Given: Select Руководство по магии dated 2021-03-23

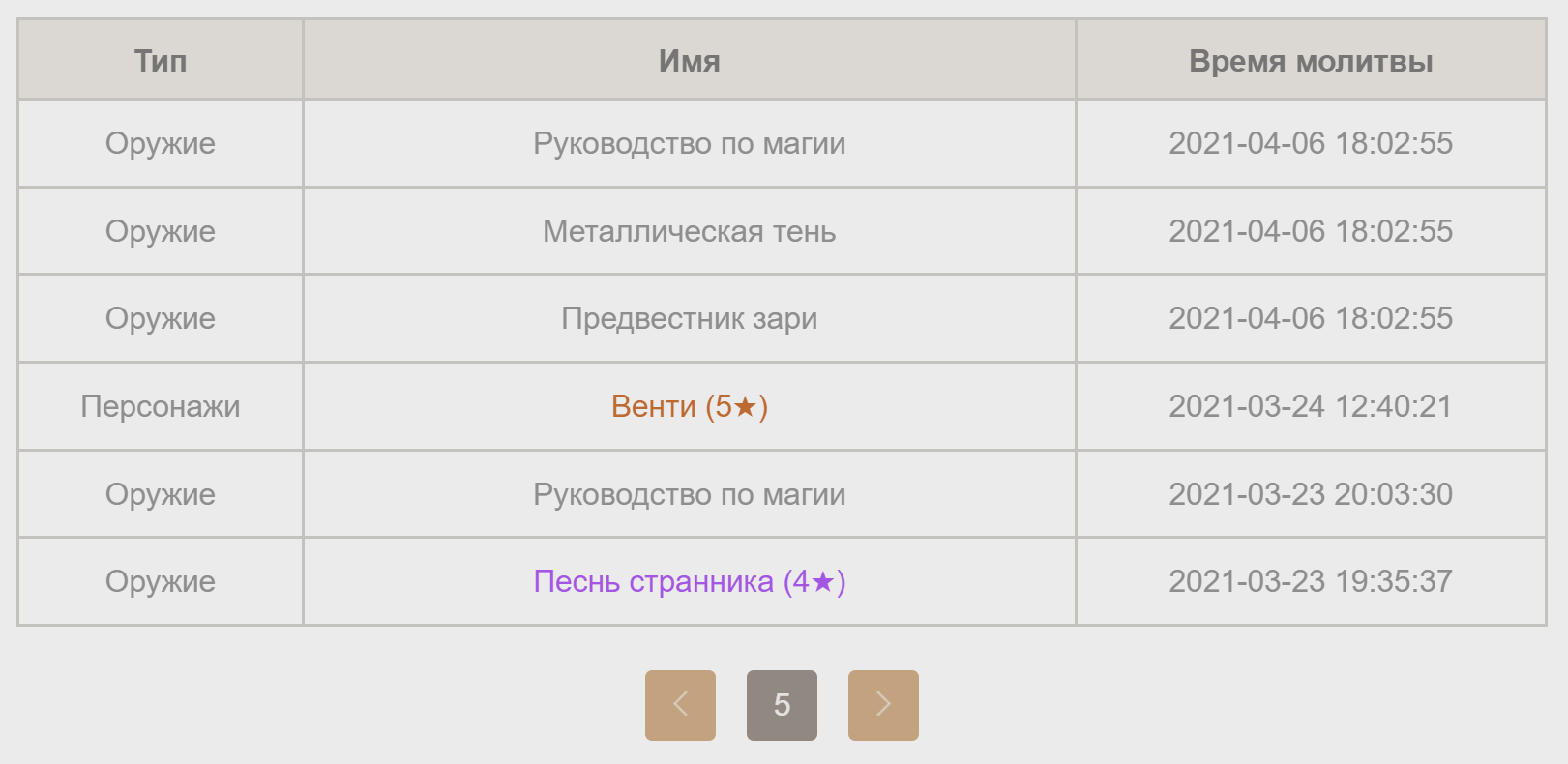Looking at the screenshot, I should [689, 494].
